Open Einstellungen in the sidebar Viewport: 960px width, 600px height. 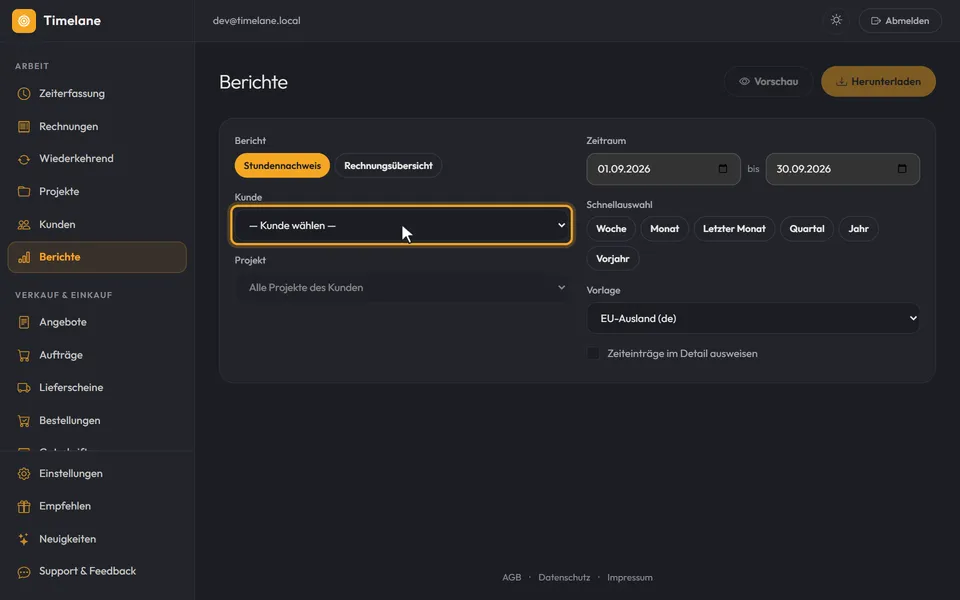(97, 474)
